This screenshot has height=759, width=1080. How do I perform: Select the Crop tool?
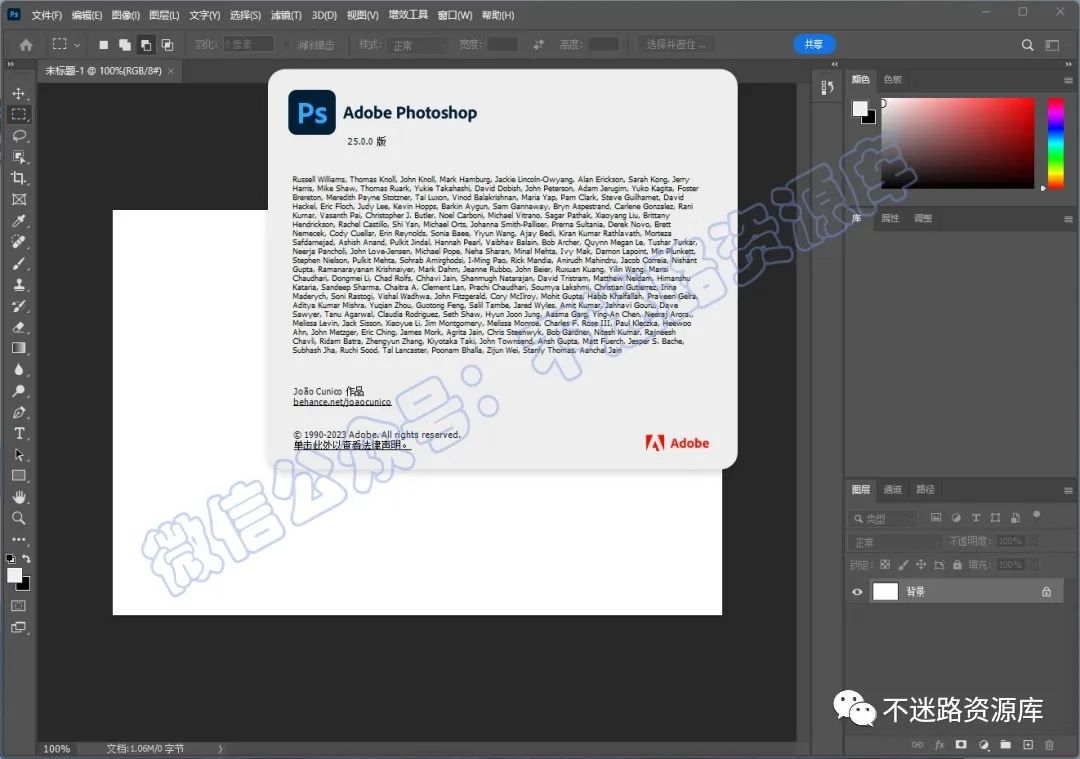[19, 178]
